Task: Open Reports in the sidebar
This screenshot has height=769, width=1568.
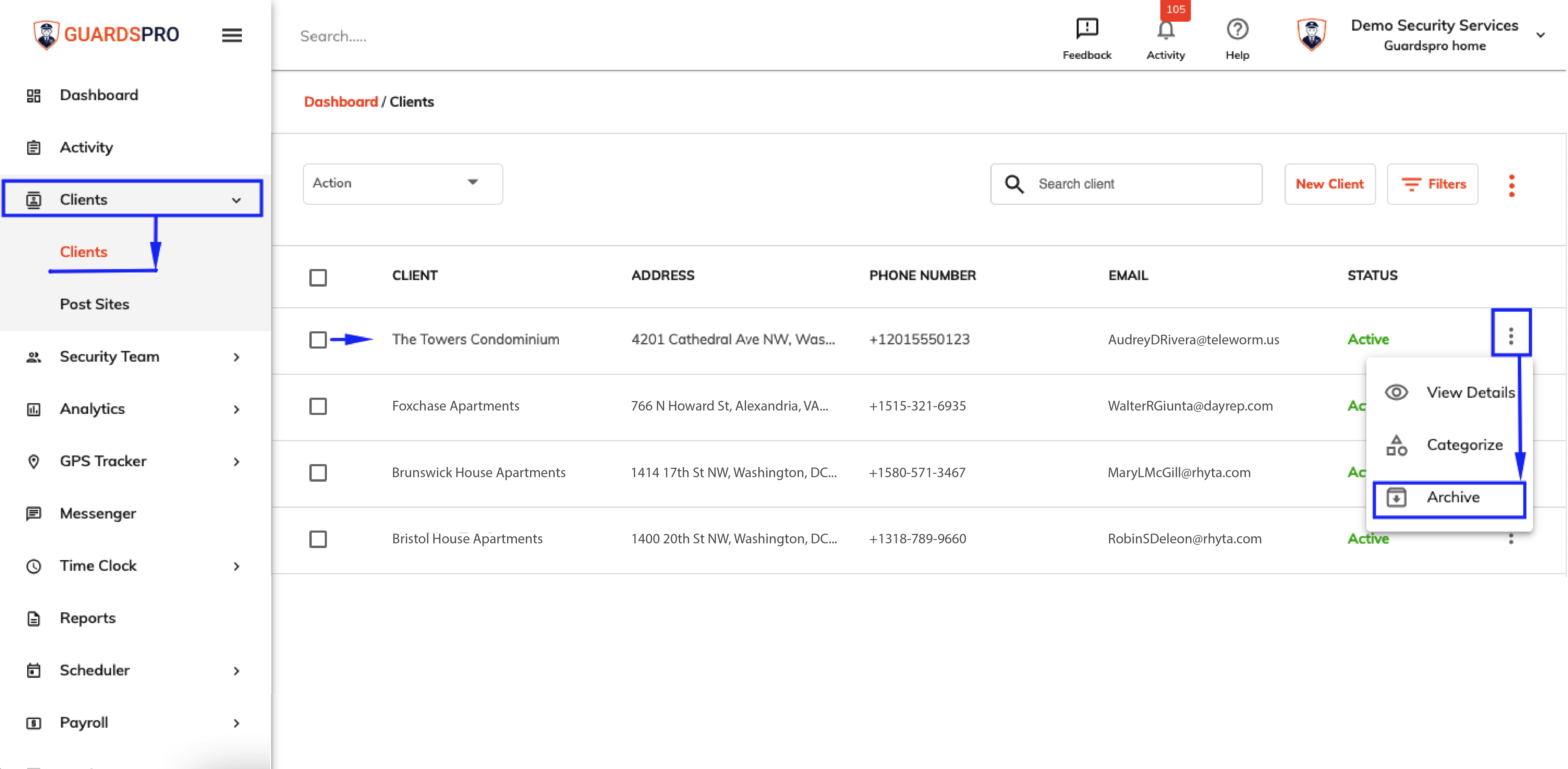Action: coord(87,619)
